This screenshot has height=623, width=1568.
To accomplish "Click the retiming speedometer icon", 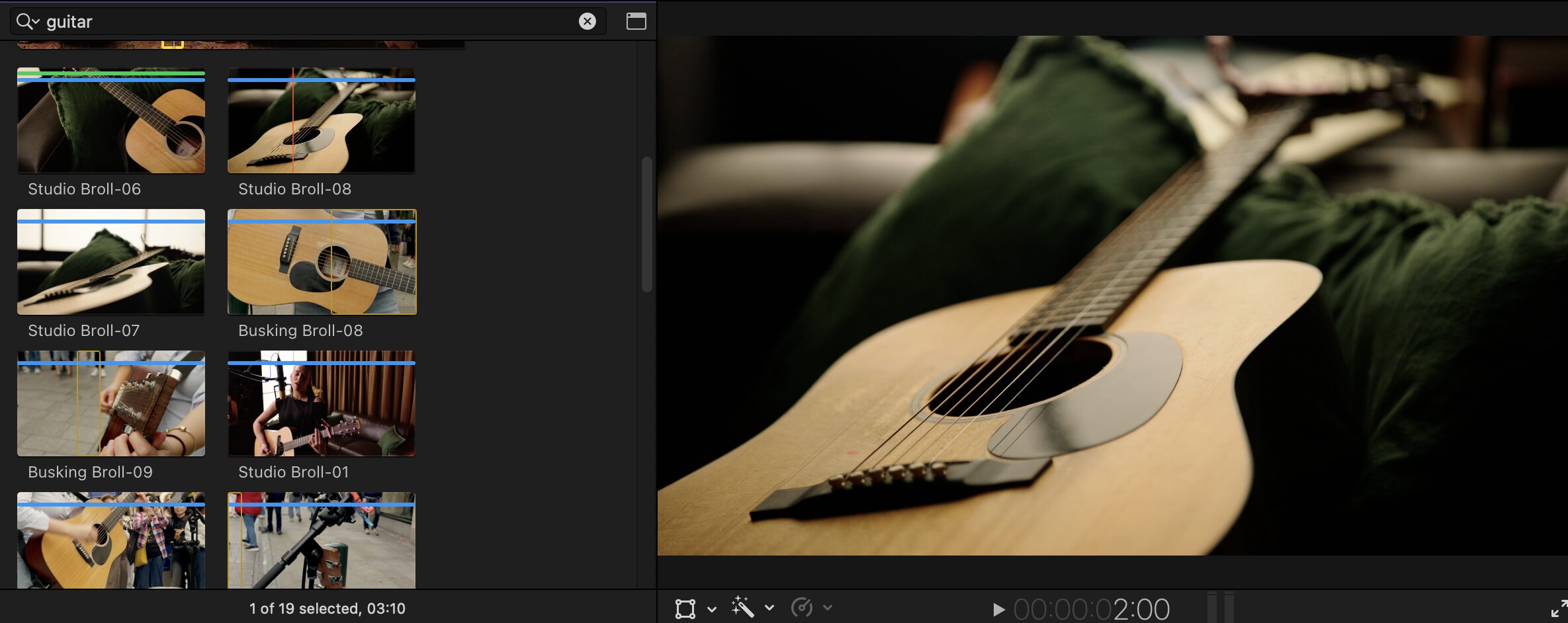I will click(801, 607).
